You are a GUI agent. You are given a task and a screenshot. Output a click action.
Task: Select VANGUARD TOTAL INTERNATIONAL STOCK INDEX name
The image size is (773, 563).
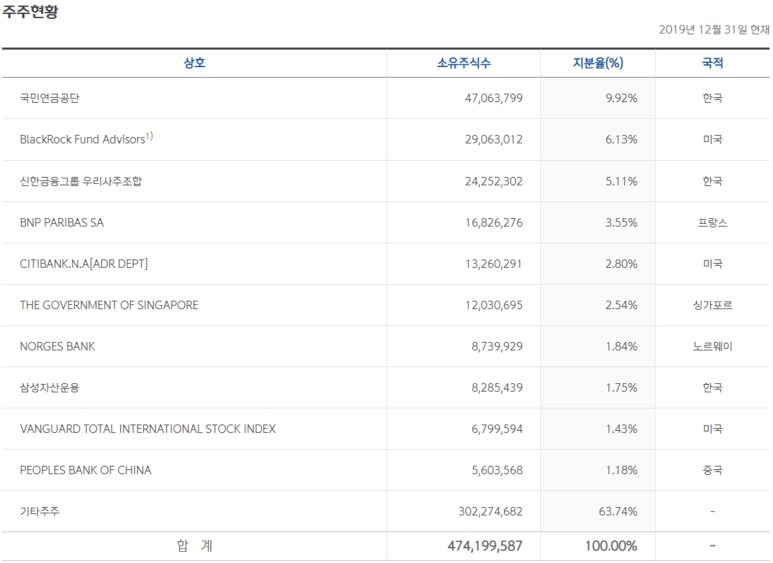coord(148,429)
